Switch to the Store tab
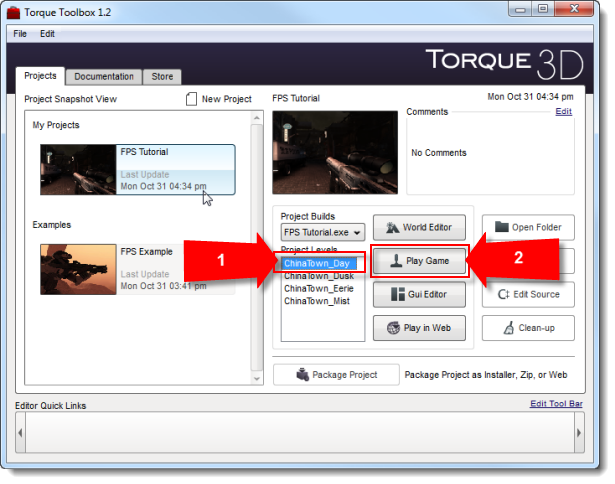Viewport: 615px width, 484px height. pos(162,76)
